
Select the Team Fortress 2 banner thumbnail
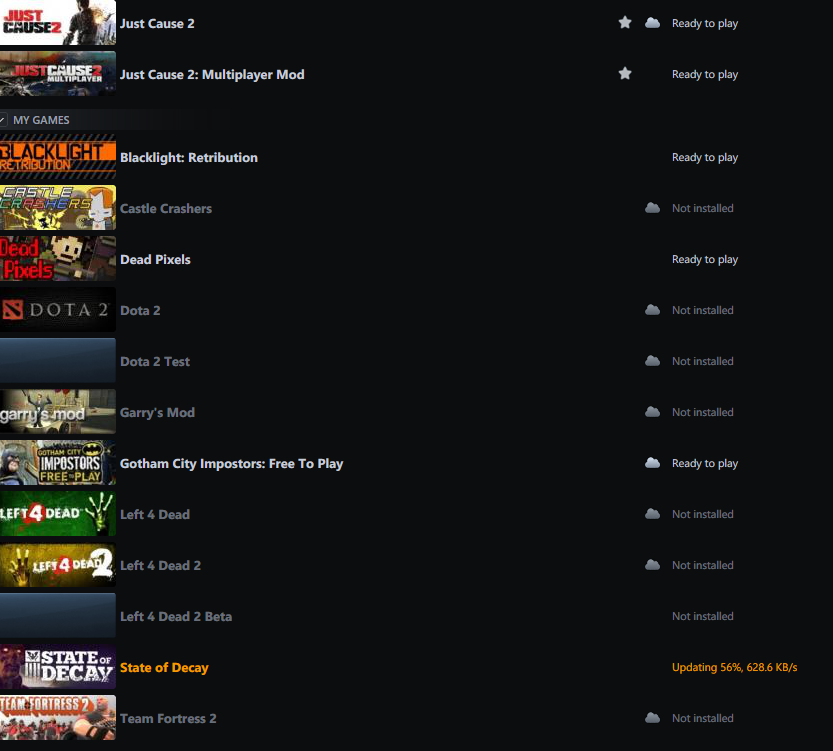(57, 717)
